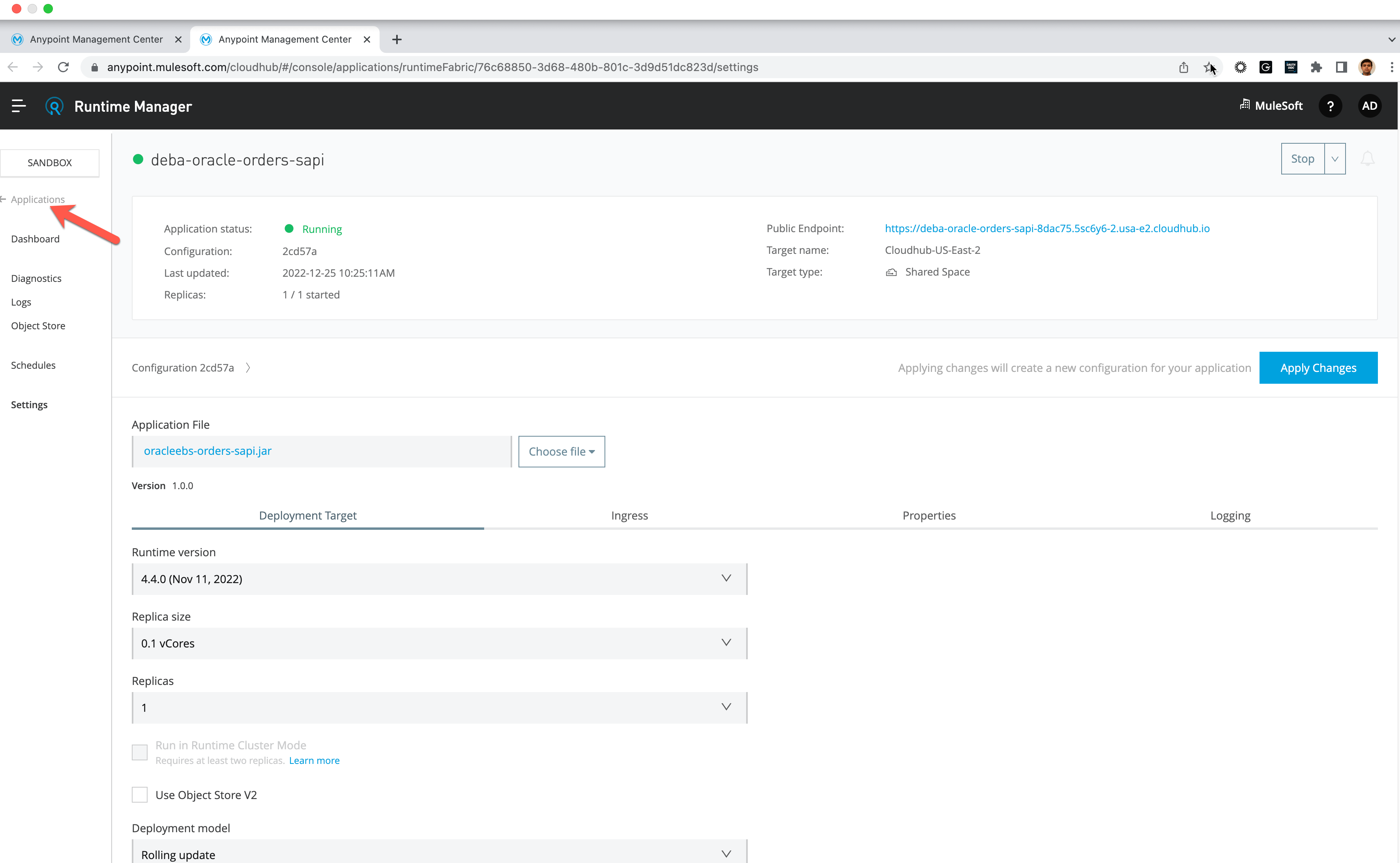Expand the Configuration 2cd57a chevron
This screenshot has width=1400, height=863.
(247, 368)
